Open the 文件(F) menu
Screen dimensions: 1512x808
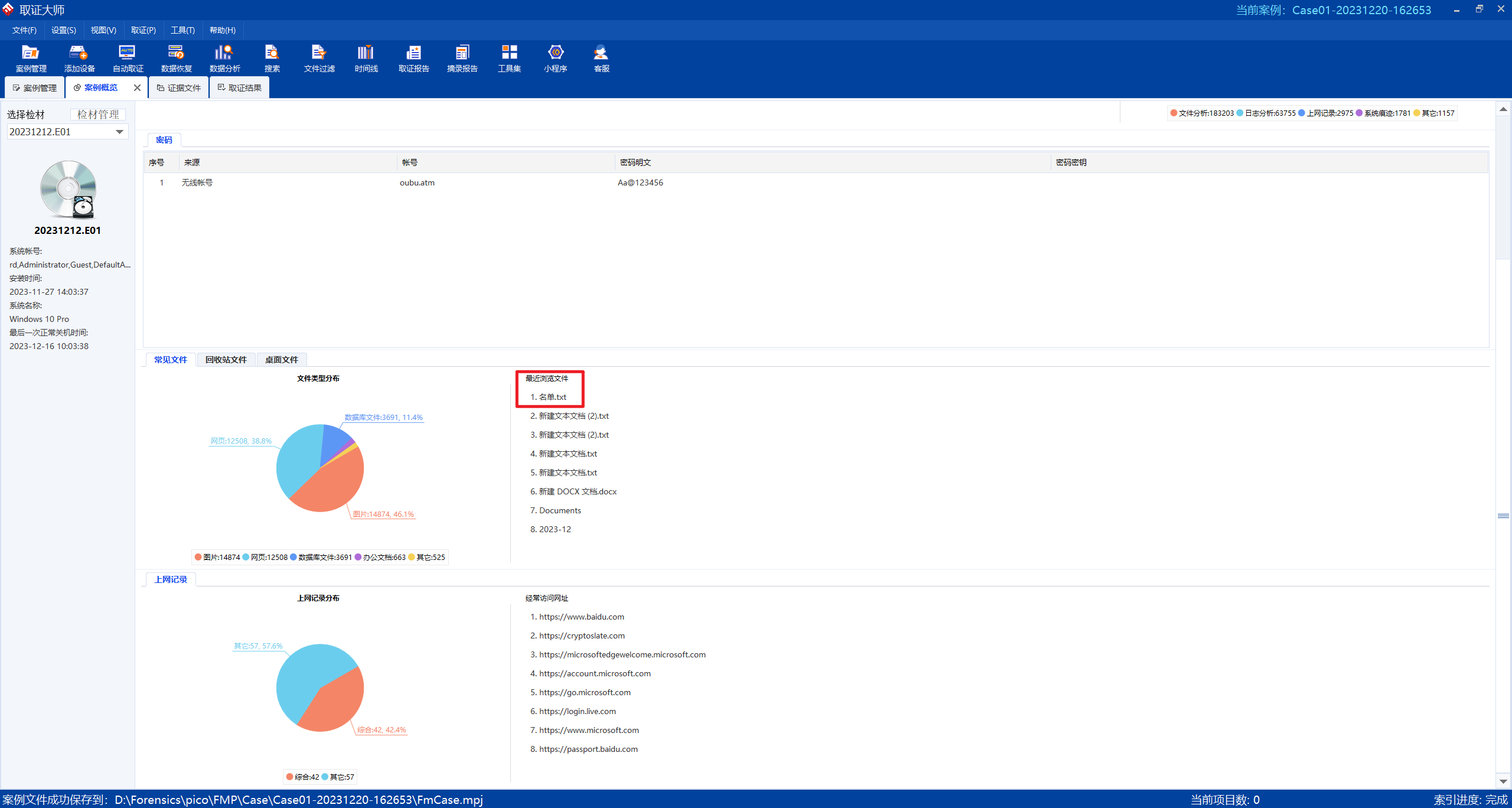tap(24, 30)
